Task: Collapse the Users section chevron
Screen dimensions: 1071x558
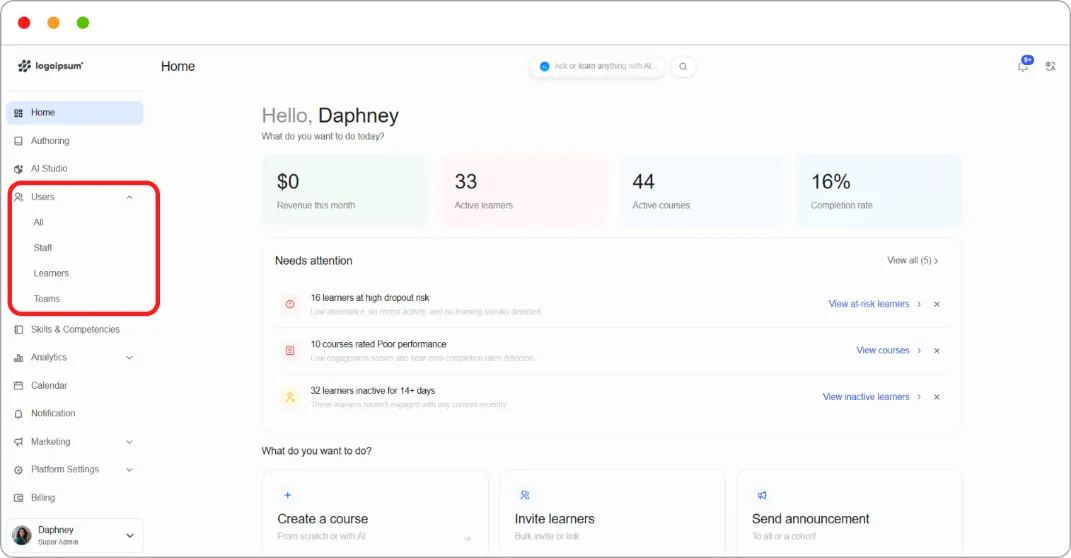Action: 129,197
